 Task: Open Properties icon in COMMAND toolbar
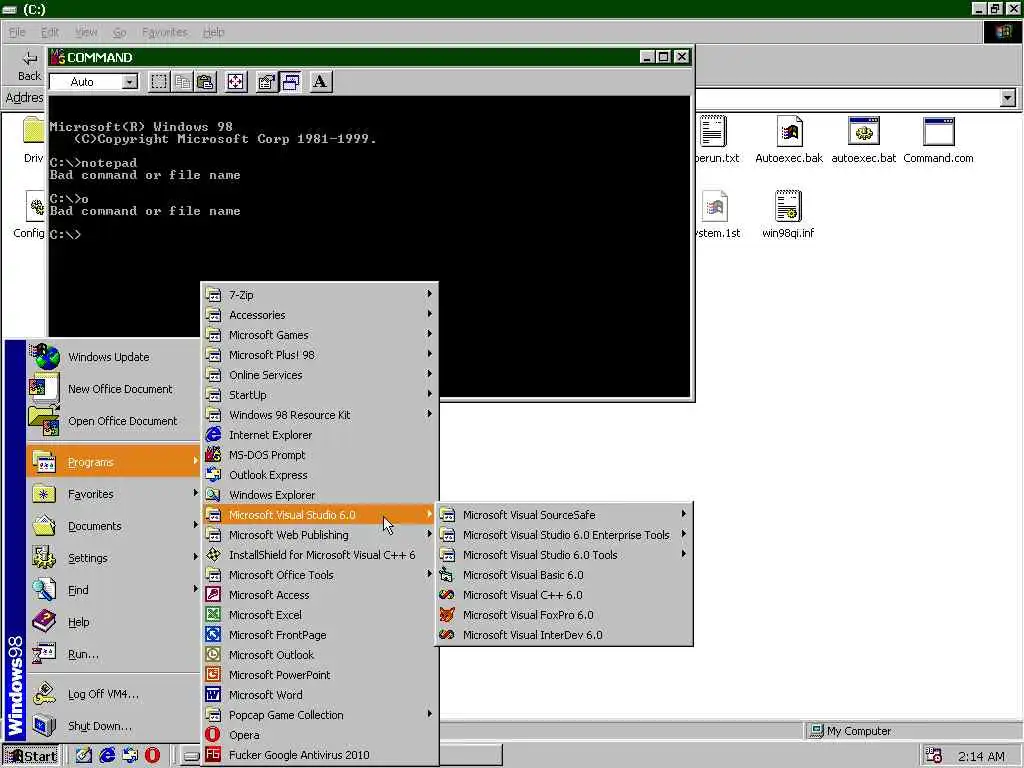point(266,82)
